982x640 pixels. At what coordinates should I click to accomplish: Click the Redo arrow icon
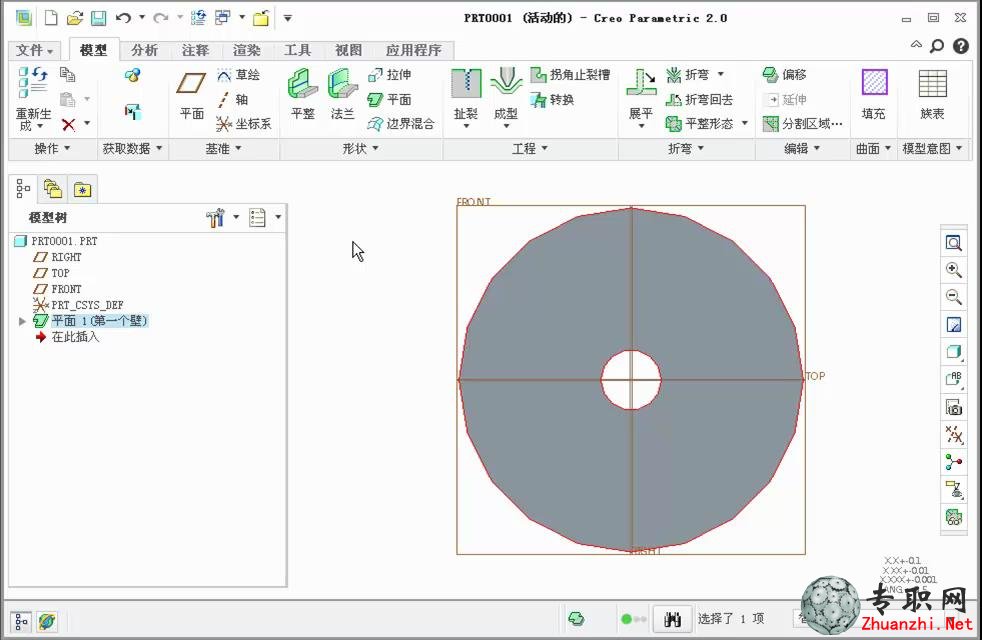pyautogui.click(x=161, y=18)
